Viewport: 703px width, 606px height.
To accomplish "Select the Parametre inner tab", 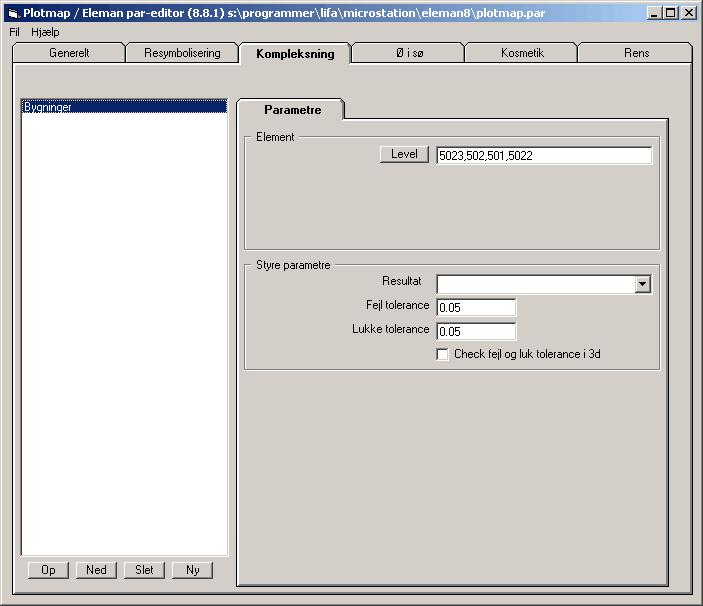I will 292,110.
